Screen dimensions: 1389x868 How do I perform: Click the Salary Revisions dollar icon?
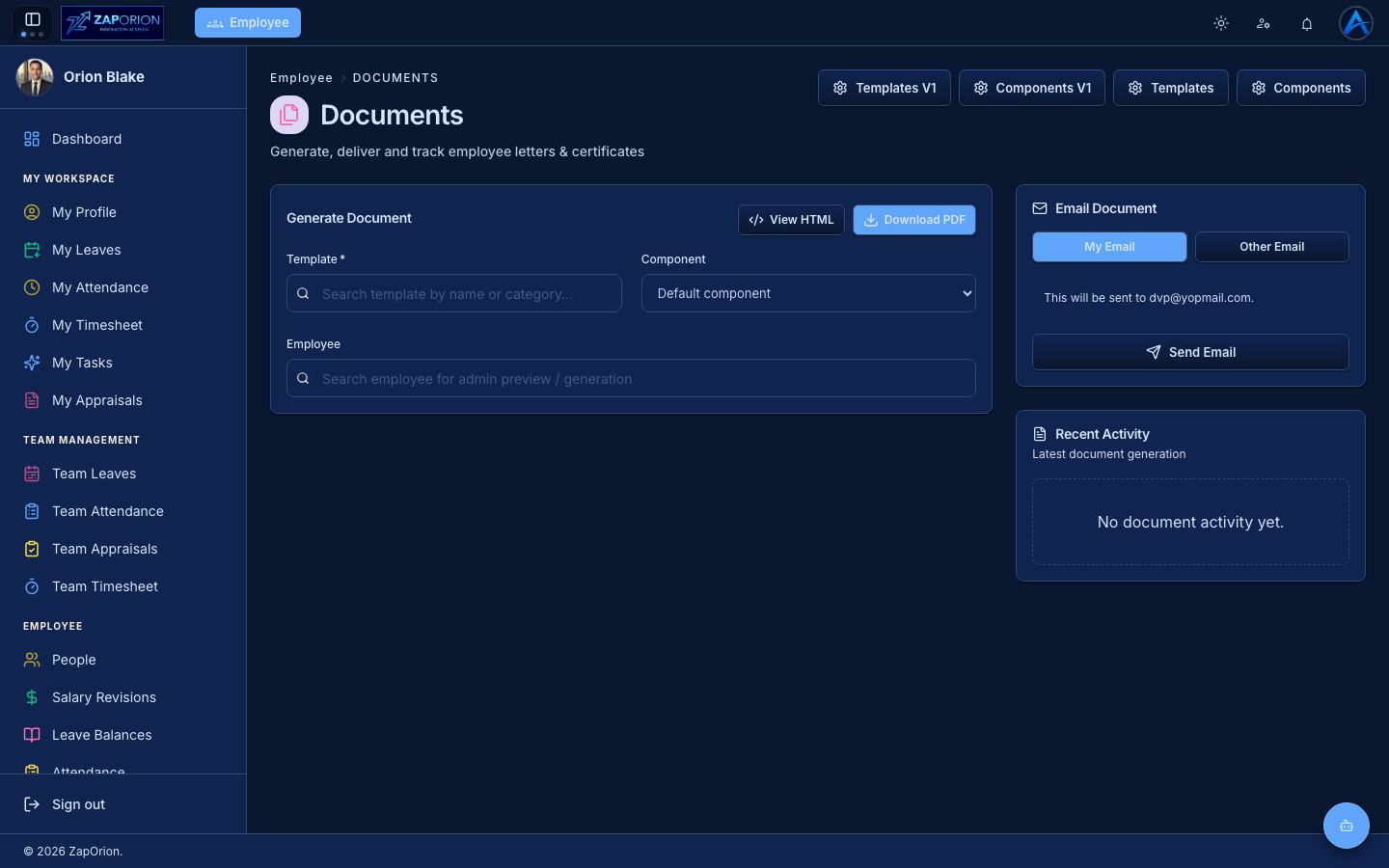click(x=32, y=697)
